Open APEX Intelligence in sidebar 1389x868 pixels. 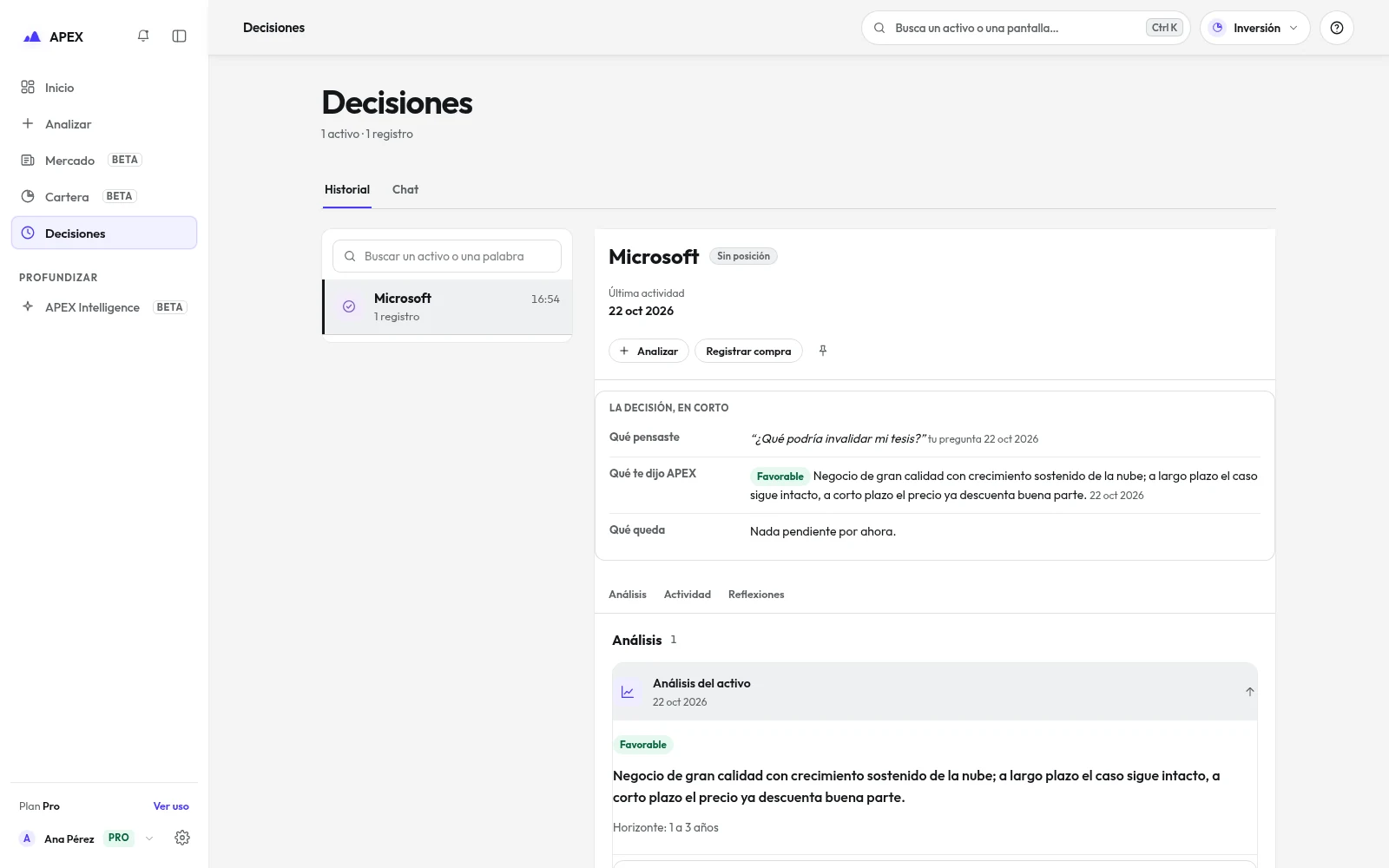(x=104, y=307)
